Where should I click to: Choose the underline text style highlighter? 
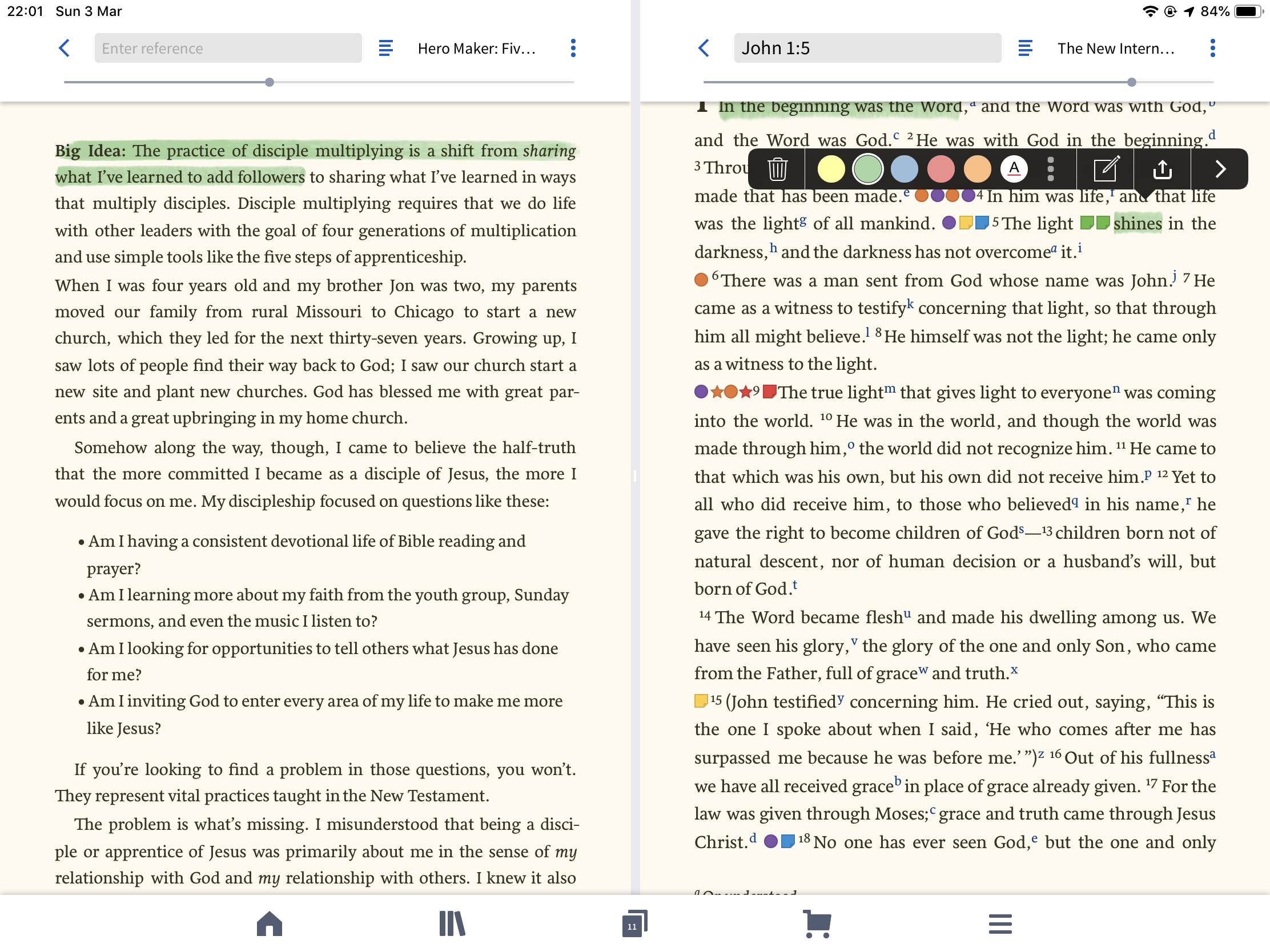[1014, 170]
